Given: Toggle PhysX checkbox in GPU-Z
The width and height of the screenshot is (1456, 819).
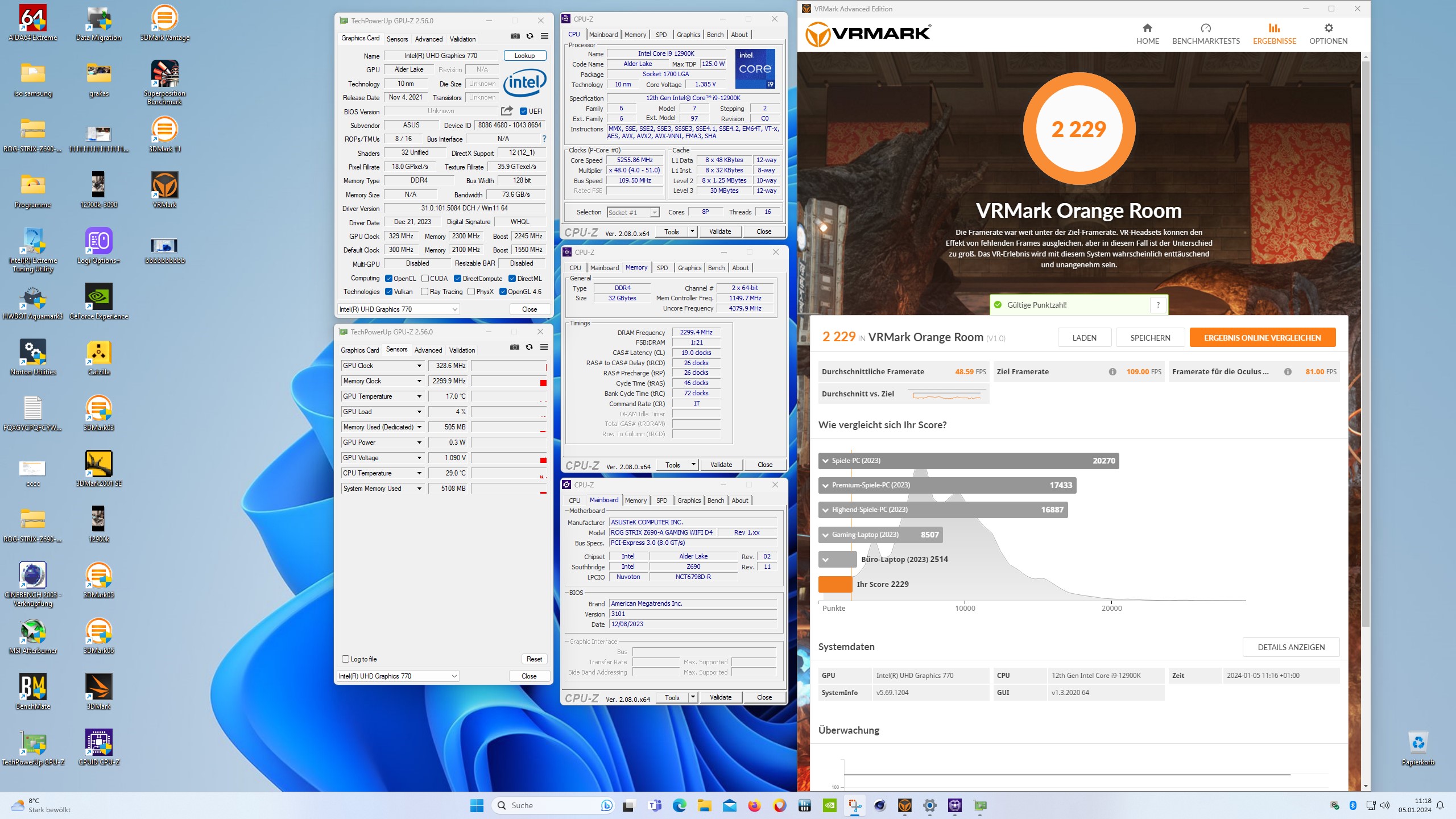Looking at the screenshot, I should point(471,292).
